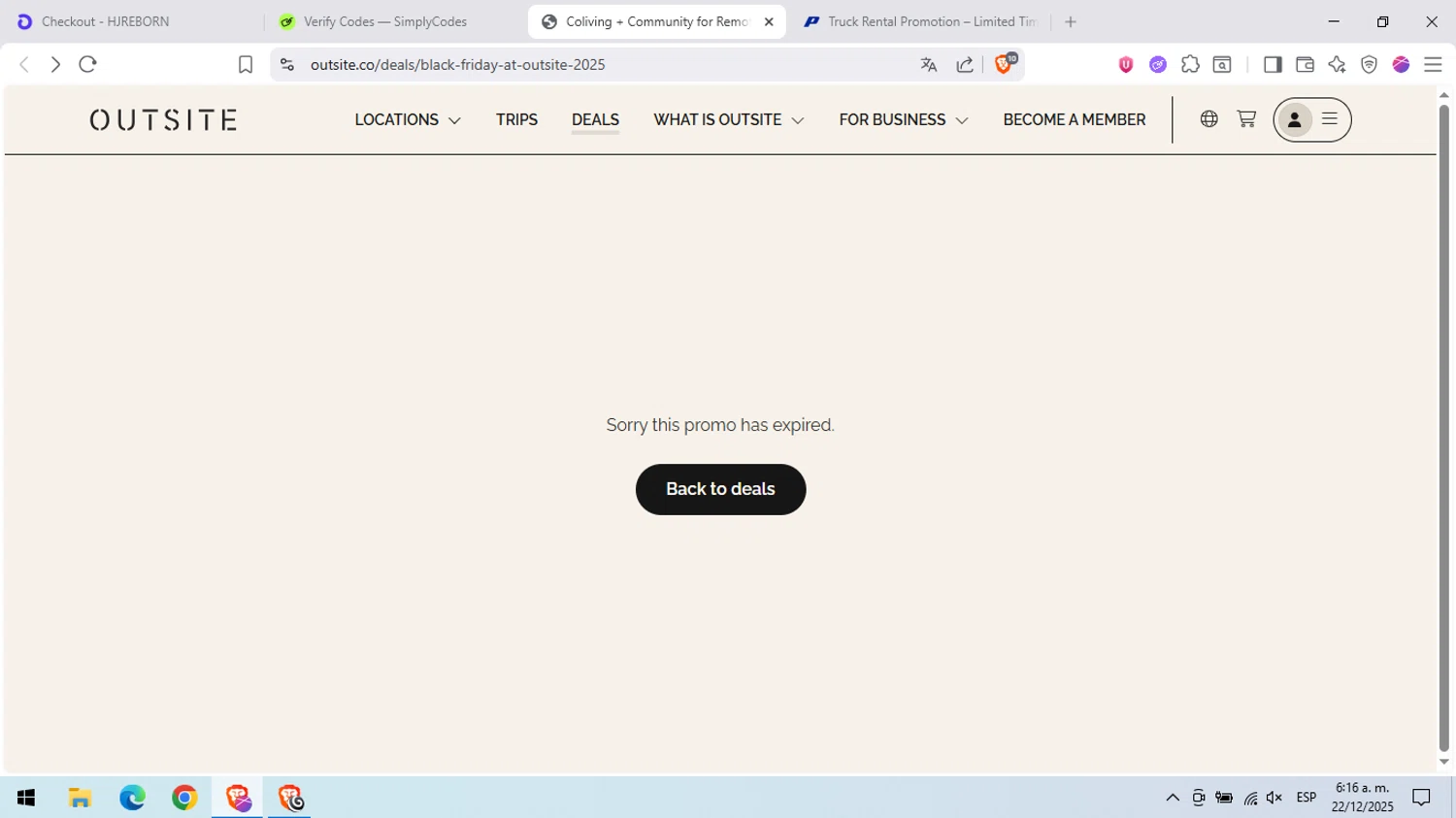Expand the Locations dropdown
This screenshot has height=818, width=1456.
[x=408, y=119]
